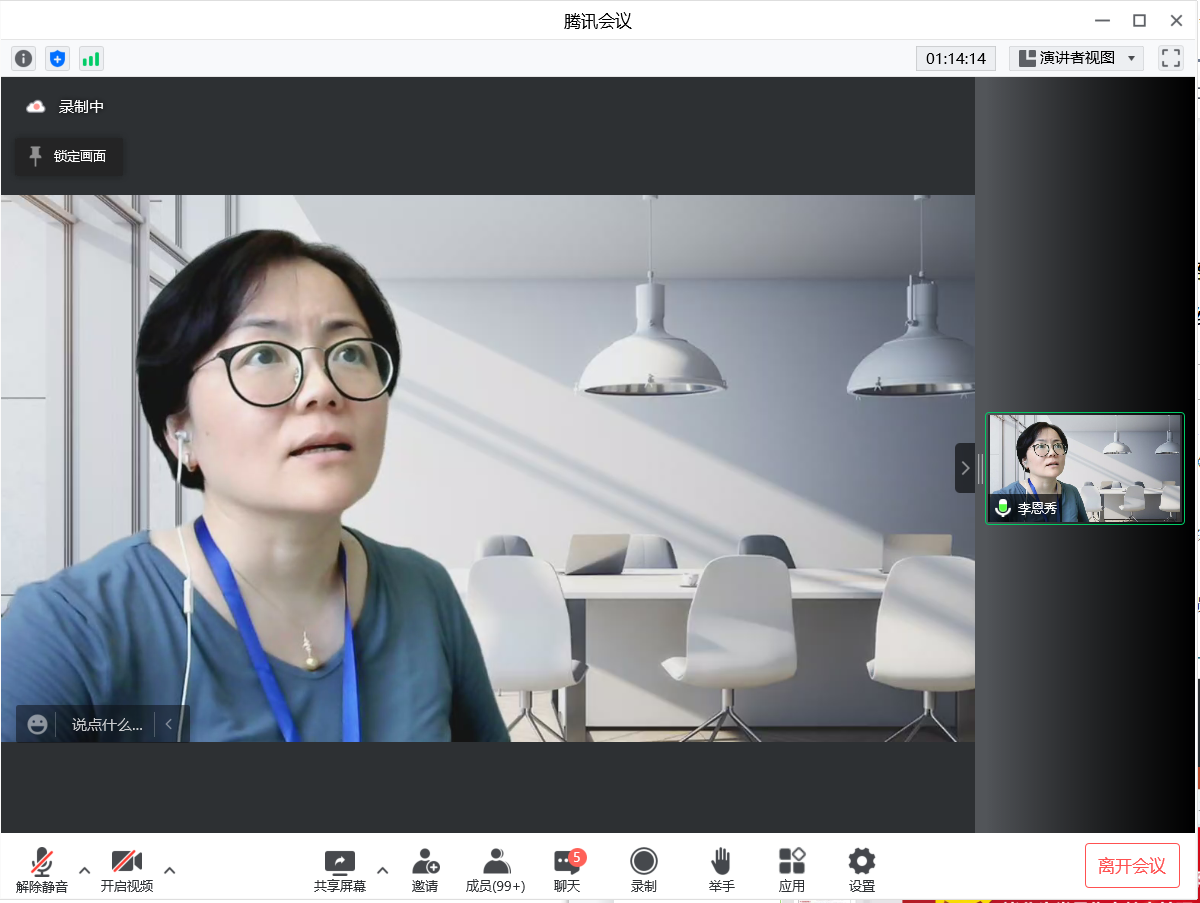
Task: Raise hand with 举手 button
Action: (x=721, y=870)
